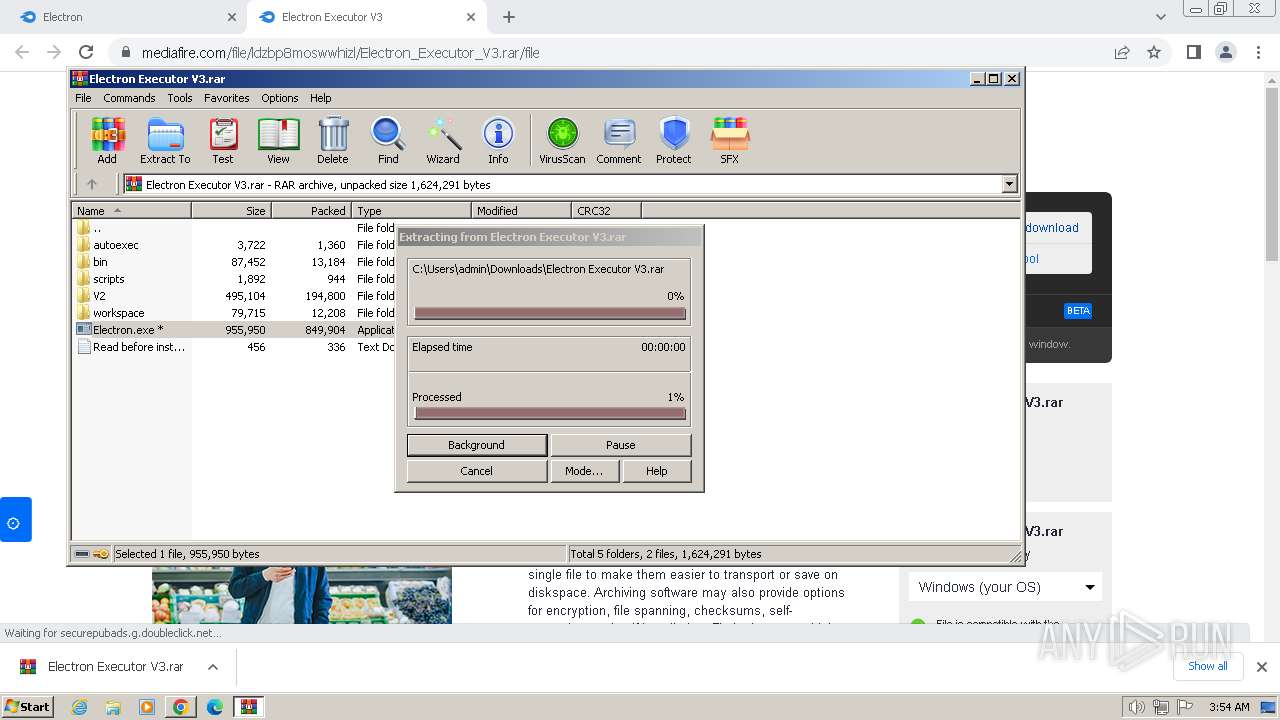Image resolution: width=1280 pixels, height=720 pixels.
Task: Click the volume icon in system tray
Action: (x=1136, y=707)
